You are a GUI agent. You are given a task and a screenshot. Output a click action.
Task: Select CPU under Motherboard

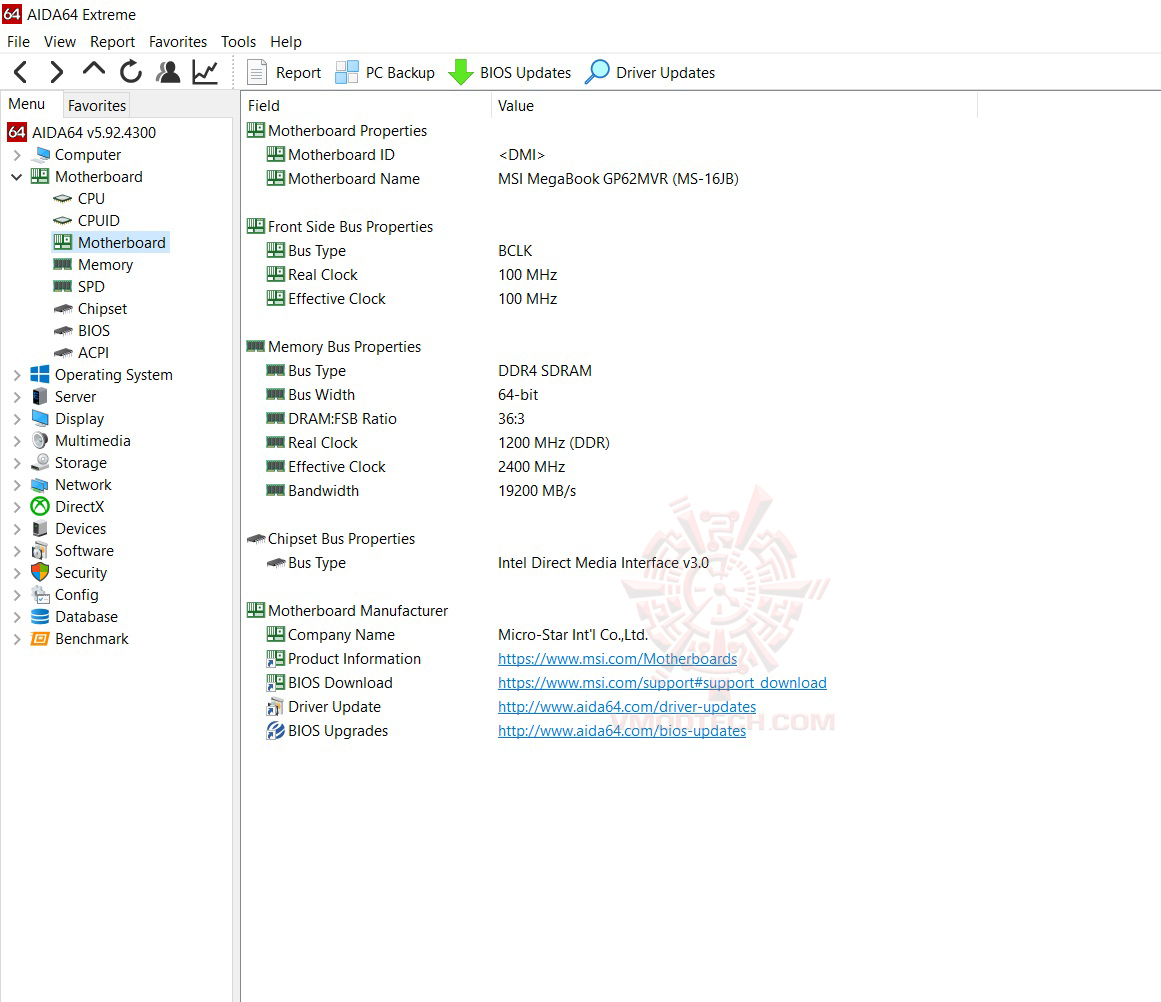pos(91,198)
